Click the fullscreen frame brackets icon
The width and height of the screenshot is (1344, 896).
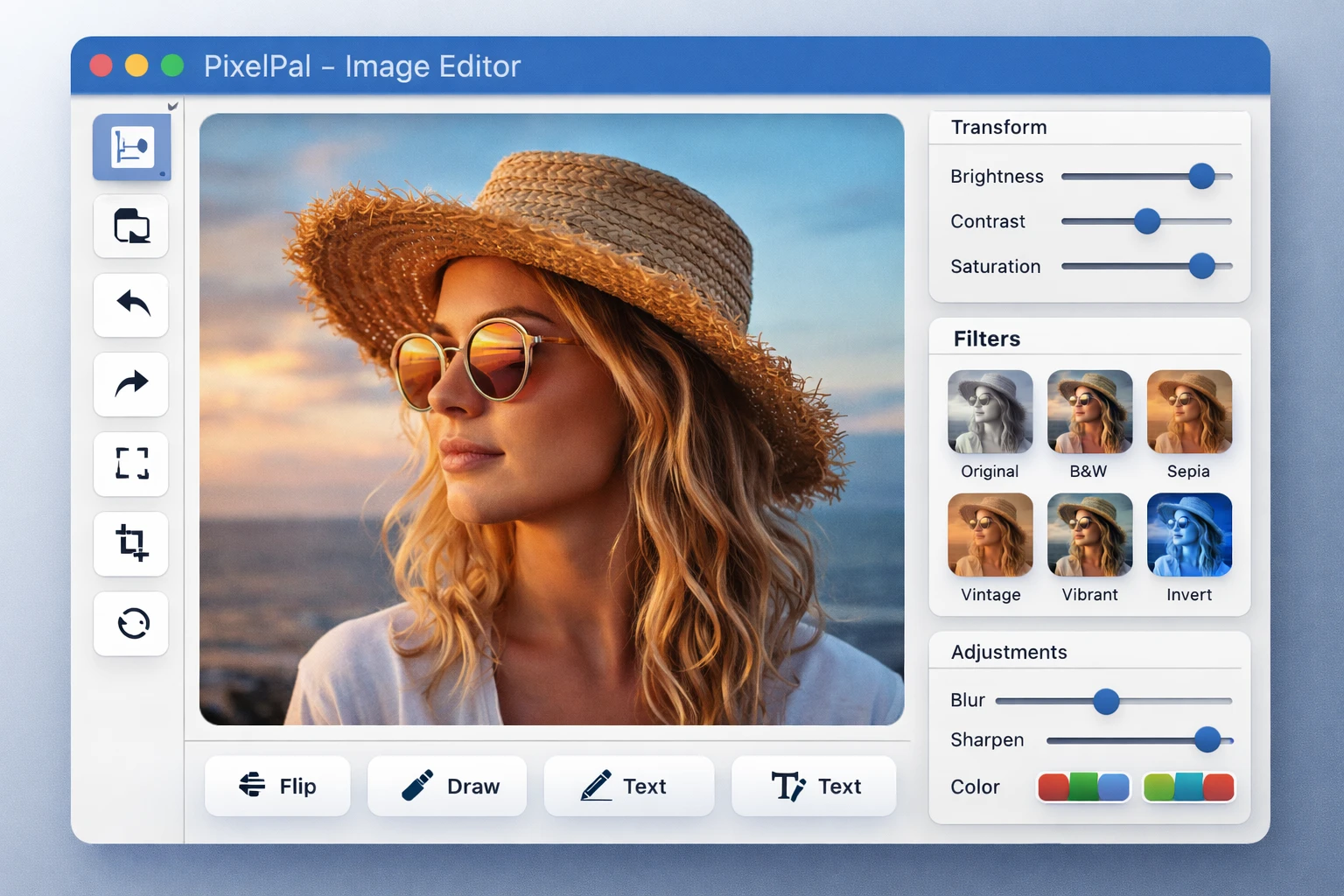pyautogui.click(x=131, y=464)
